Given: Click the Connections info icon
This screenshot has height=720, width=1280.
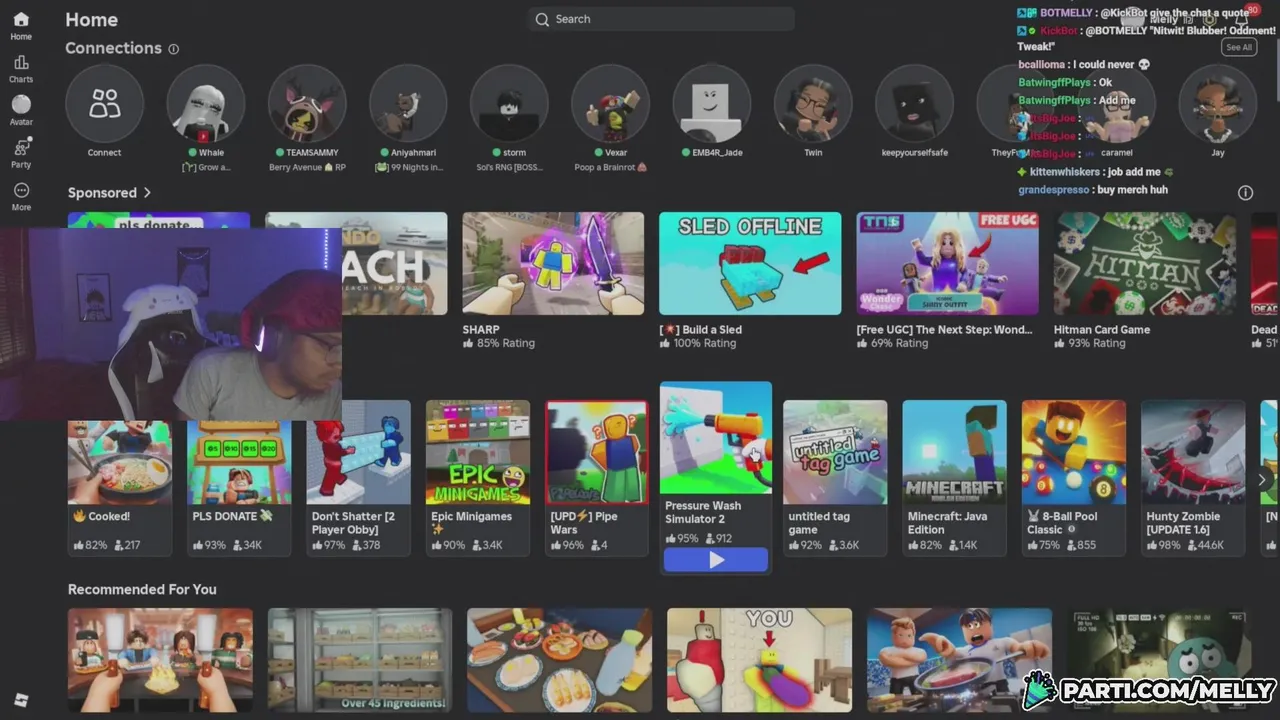Looking at the screenshot, I should (174, 49).
